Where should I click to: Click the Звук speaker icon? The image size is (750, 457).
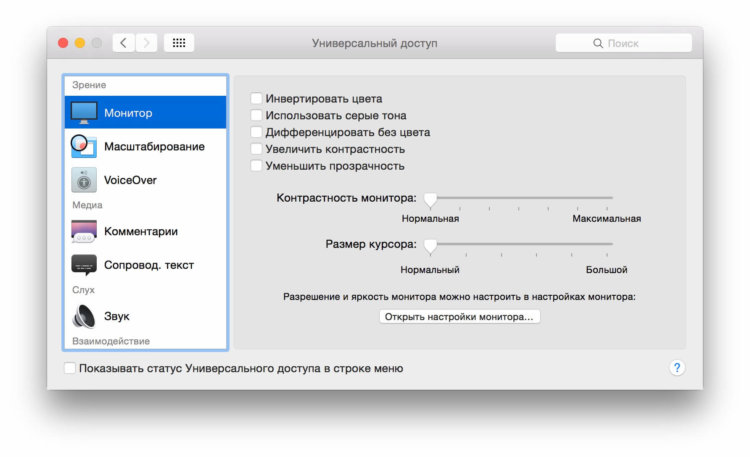tap(84, 316)
